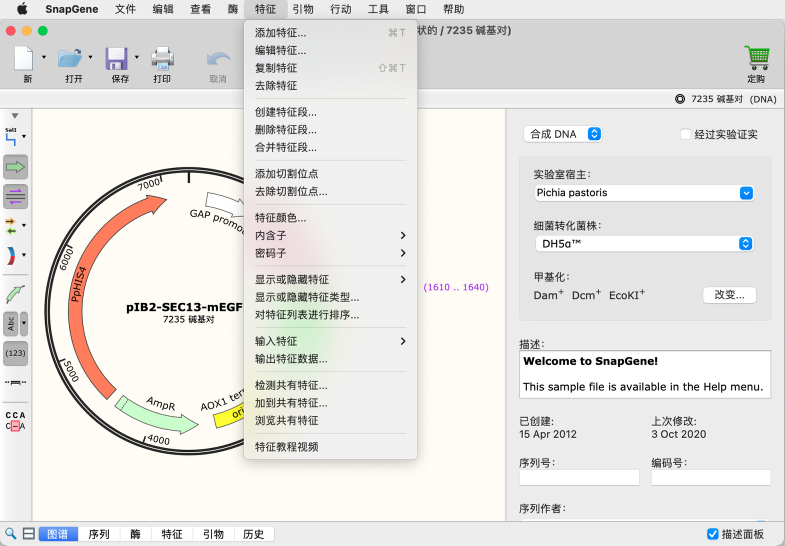Screen dimensions: 785x546
Task: Choose 特征教程视频 menu item
Action: (x=330, y=447)
